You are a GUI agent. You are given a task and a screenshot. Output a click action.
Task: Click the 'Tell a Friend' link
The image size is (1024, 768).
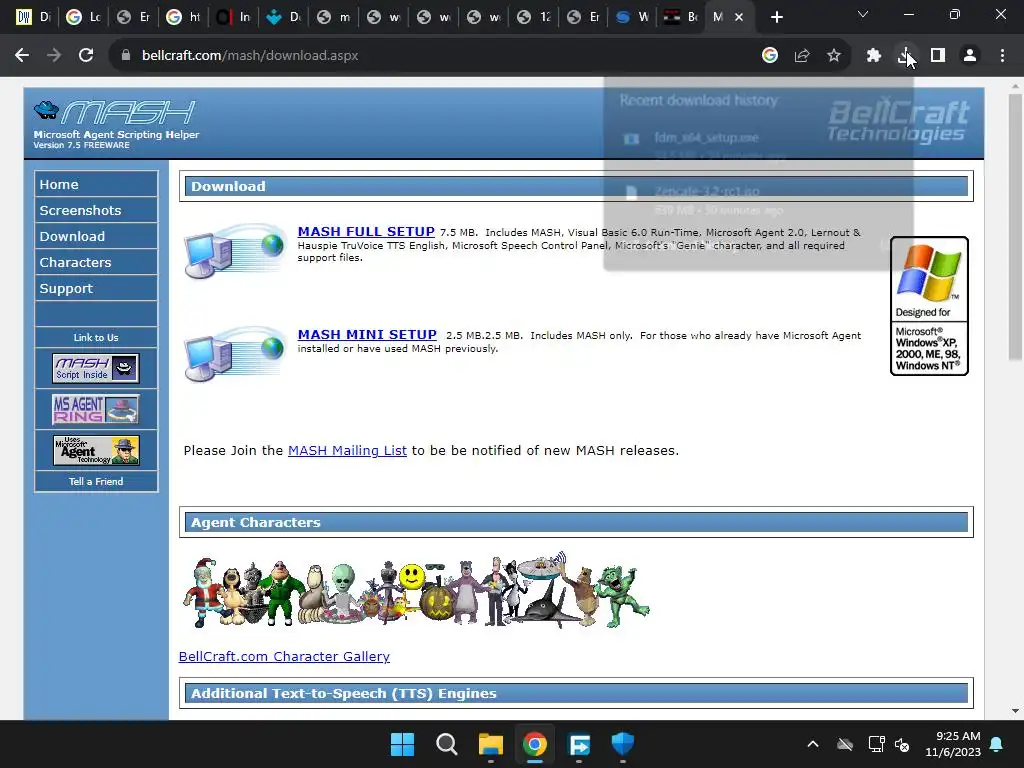click(x=96, y=481)
